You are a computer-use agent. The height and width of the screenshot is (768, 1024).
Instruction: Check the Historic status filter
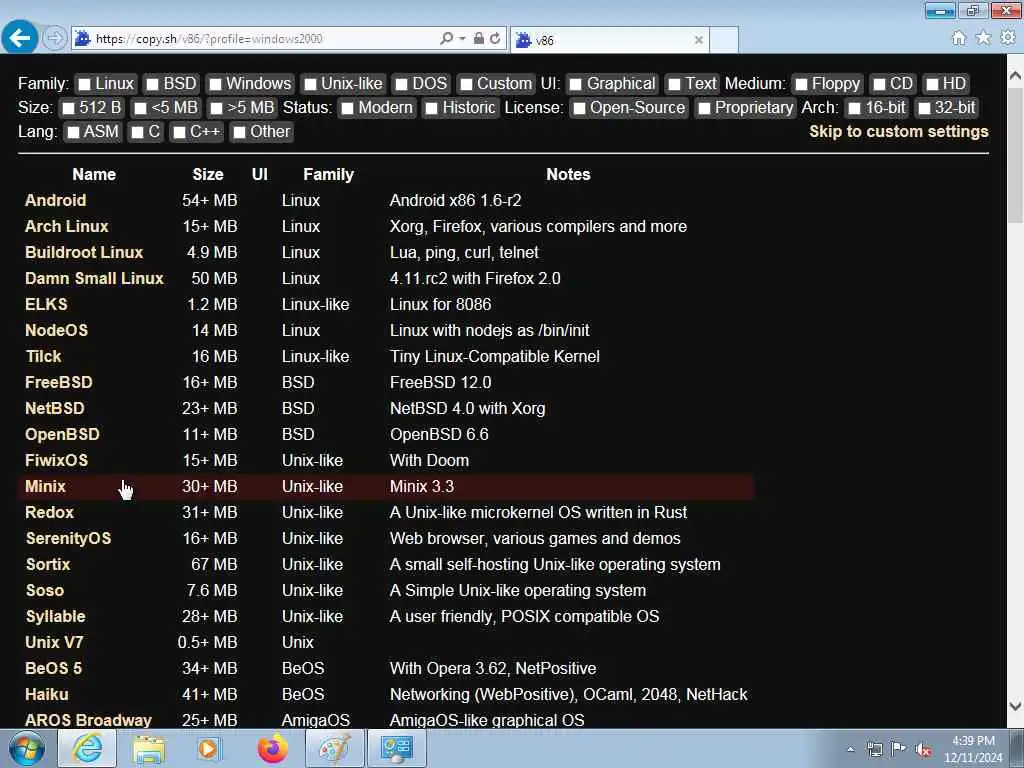click(x=431, y=108)
